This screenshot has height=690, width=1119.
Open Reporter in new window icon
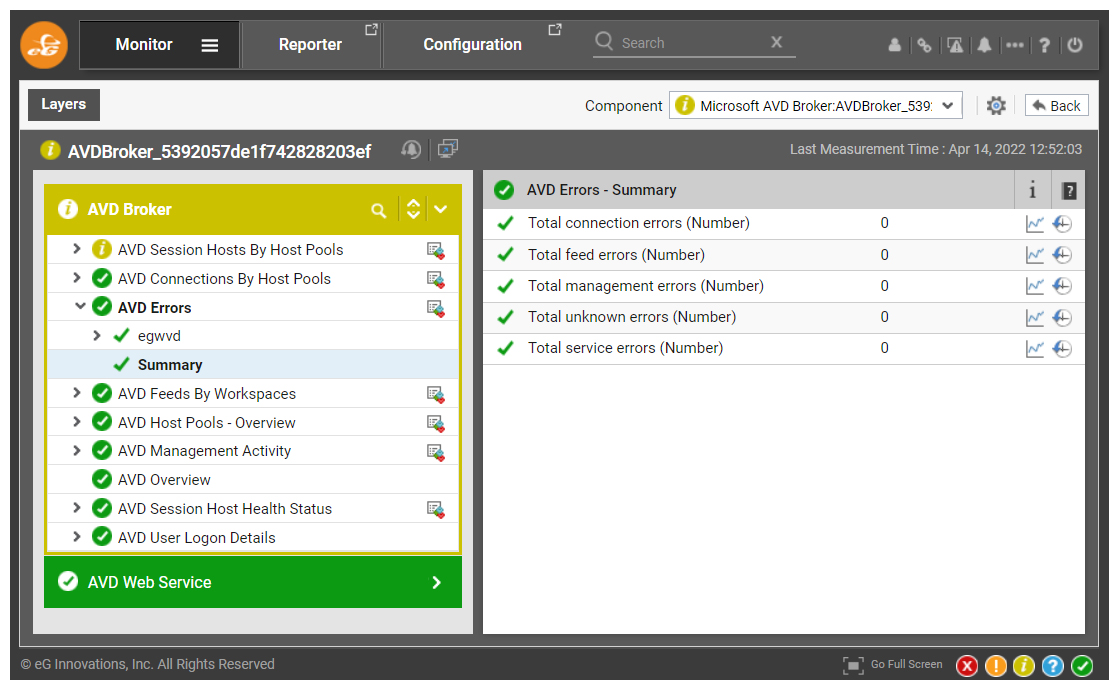point(371,29)
